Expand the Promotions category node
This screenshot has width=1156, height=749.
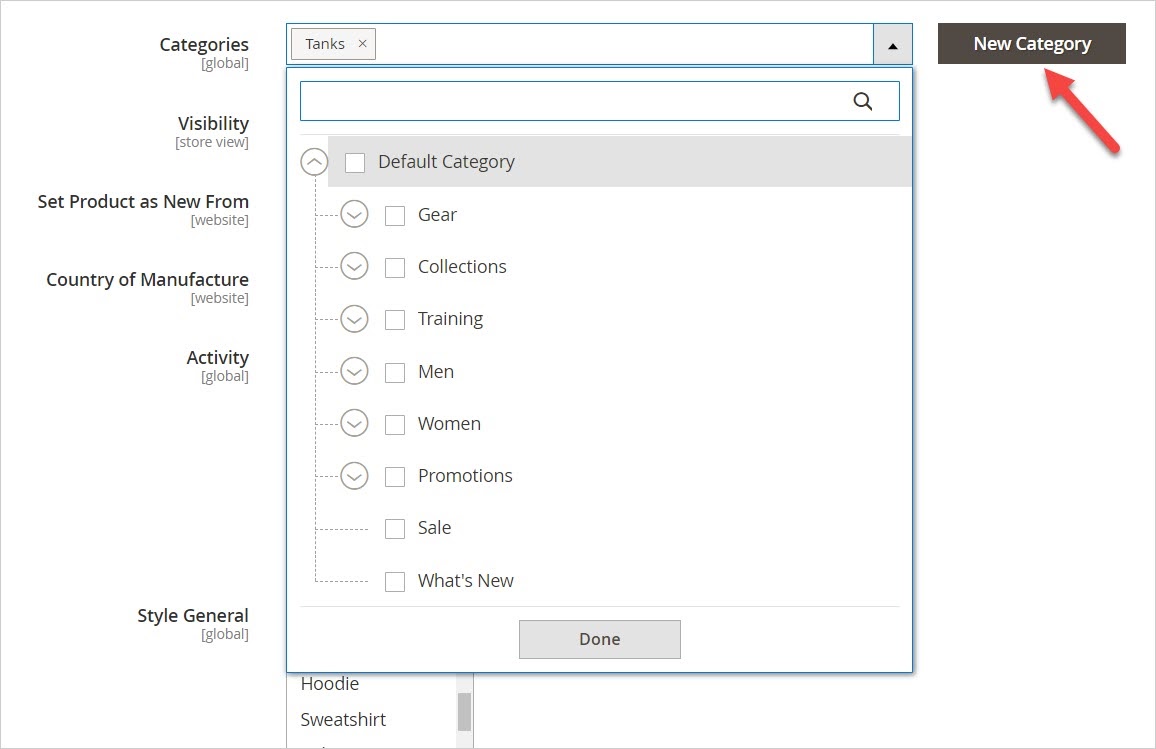click(354, 476)
